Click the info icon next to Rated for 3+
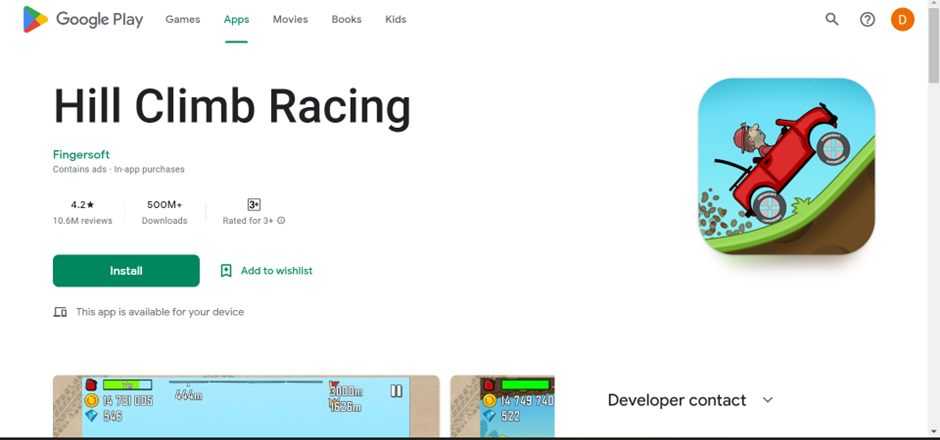940x440 pixels. coord(281,221)
